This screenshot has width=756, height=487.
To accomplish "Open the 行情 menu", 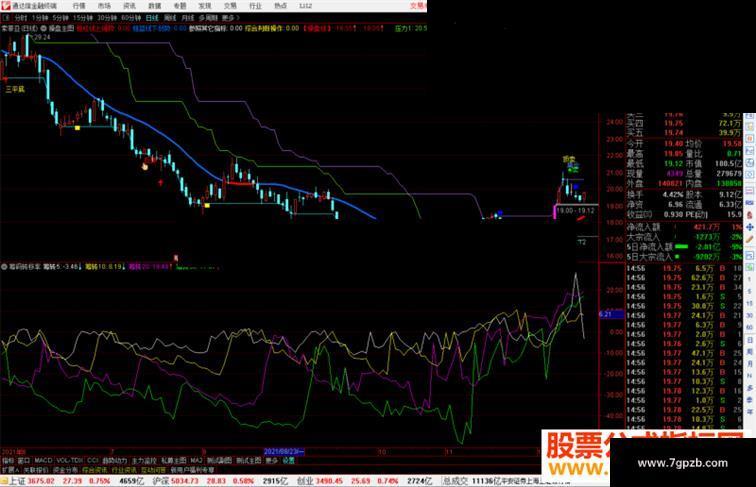I will pyautogui.click(x=79, y=6).
